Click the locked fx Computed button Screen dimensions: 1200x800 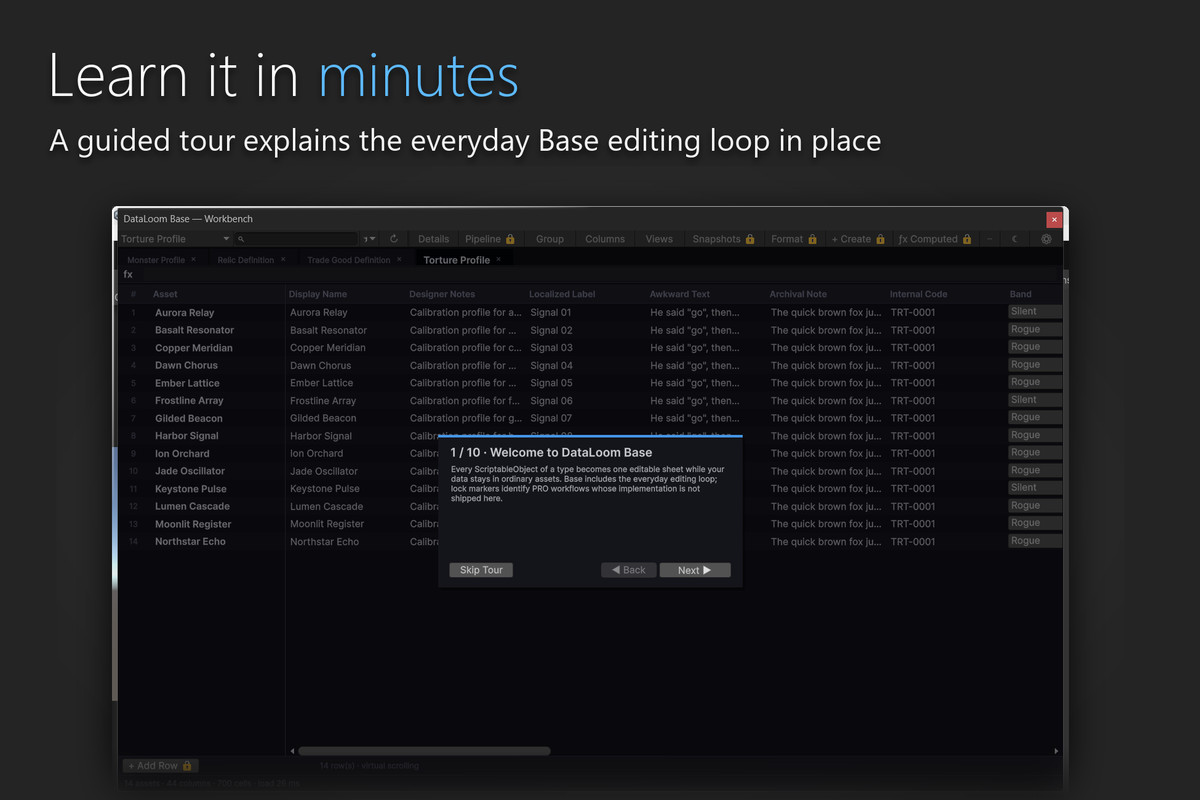click(935, 239)
